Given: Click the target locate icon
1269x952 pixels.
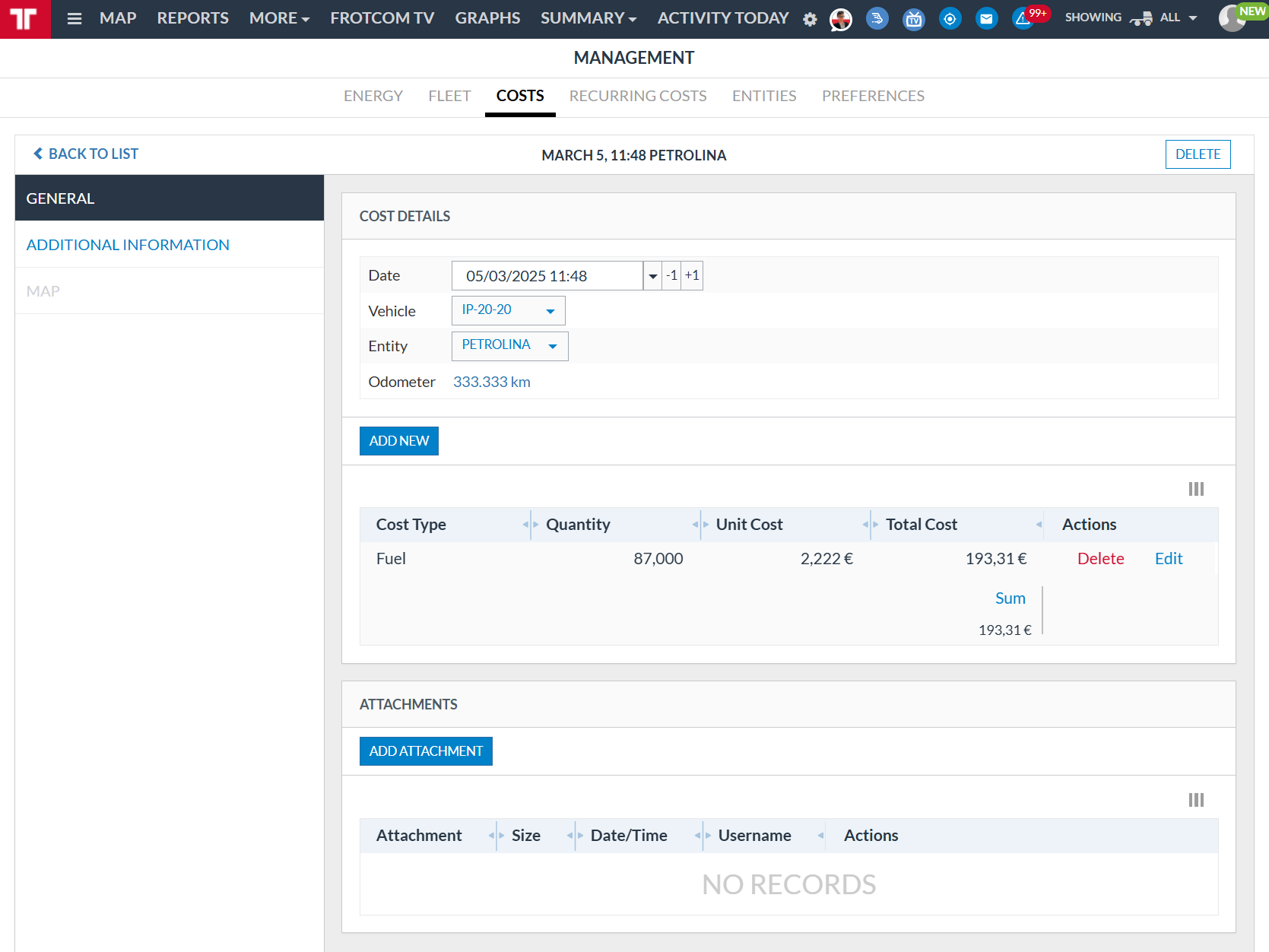Looking at the screenshot, I should coord(950,19).
